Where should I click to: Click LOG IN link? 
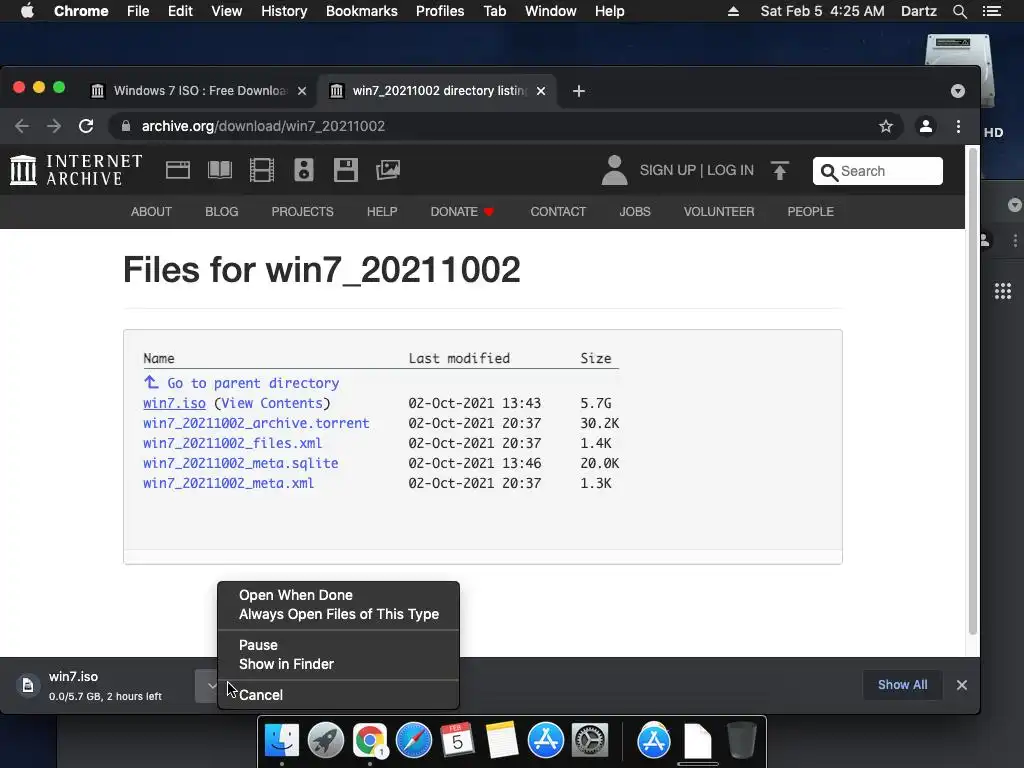[x=730, y=170]
